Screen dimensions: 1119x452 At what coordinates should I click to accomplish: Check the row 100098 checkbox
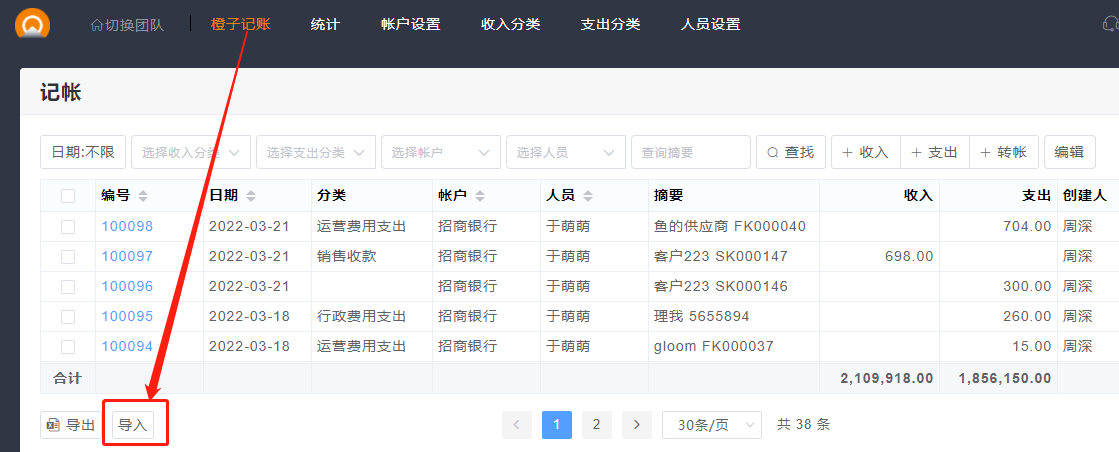[68, 227]
